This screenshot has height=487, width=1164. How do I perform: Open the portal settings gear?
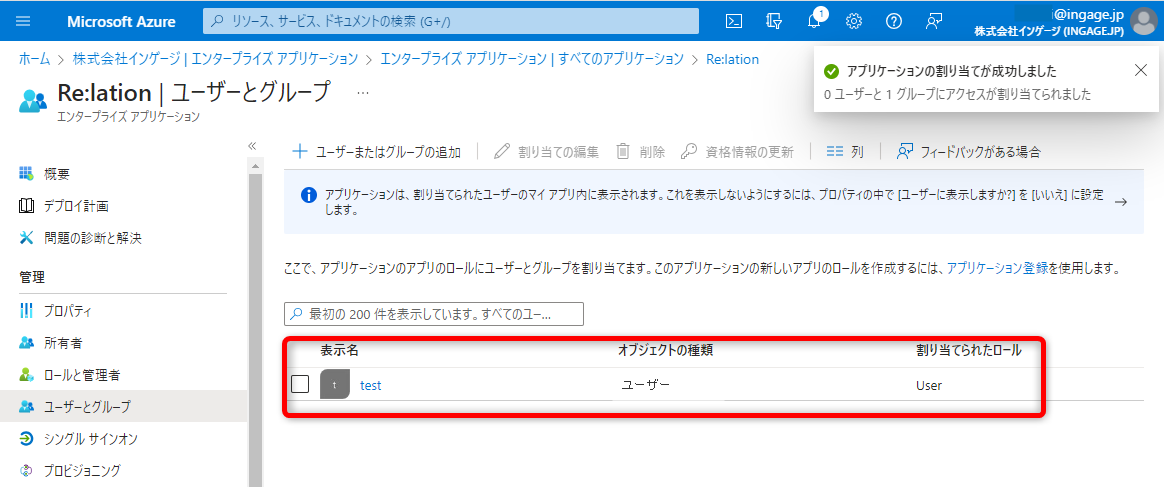pos(854,21)
